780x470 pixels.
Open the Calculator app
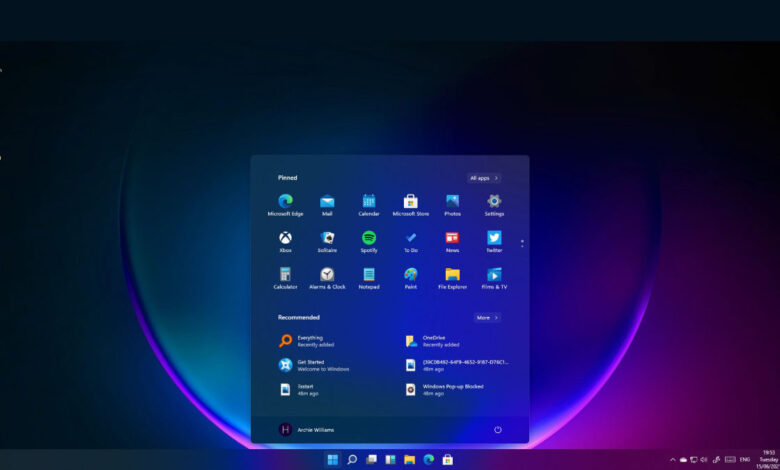[285, 278]
